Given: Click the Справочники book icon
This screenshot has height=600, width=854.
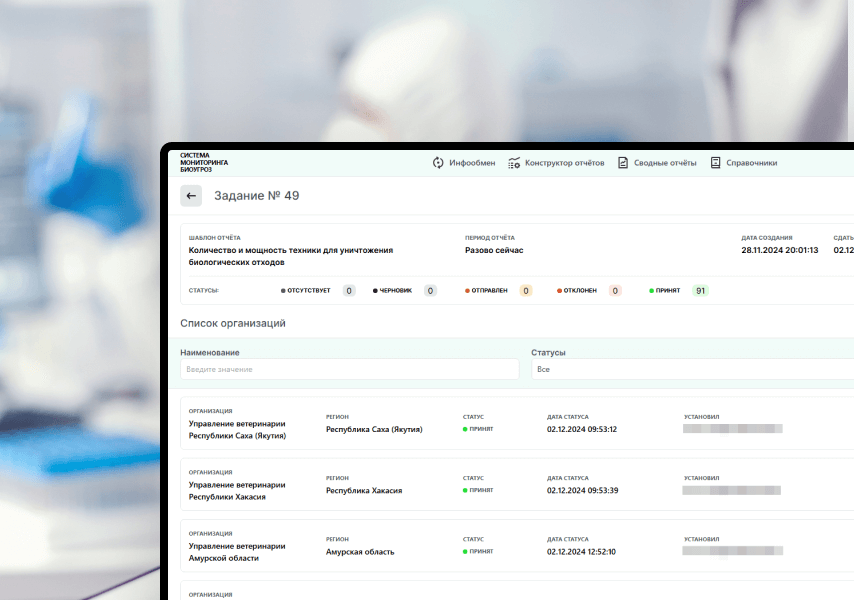Looking at the screenshot, I should coord(716,163).
